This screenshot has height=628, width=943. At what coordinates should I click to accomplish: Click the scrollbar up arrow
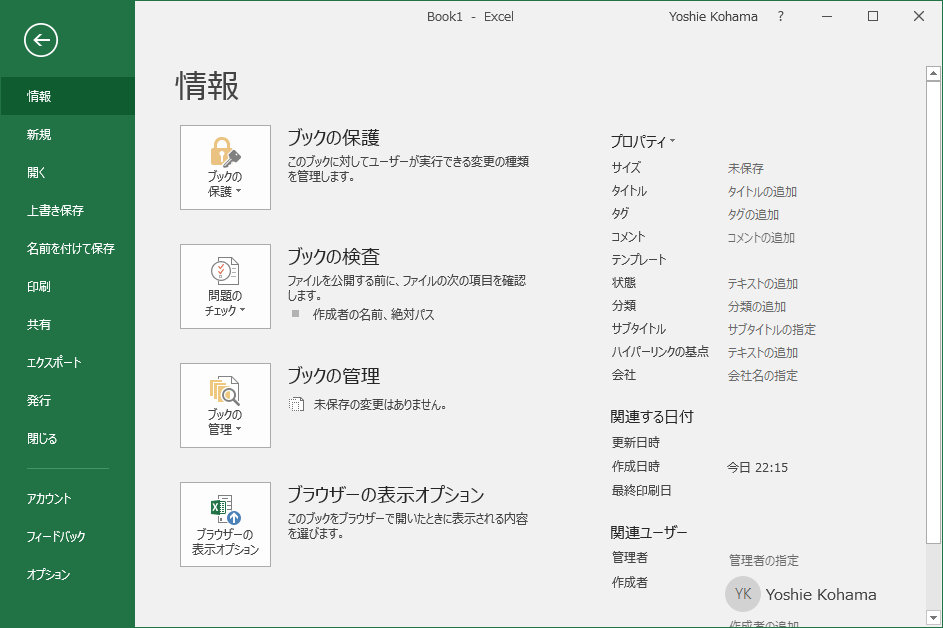(933, 73)
